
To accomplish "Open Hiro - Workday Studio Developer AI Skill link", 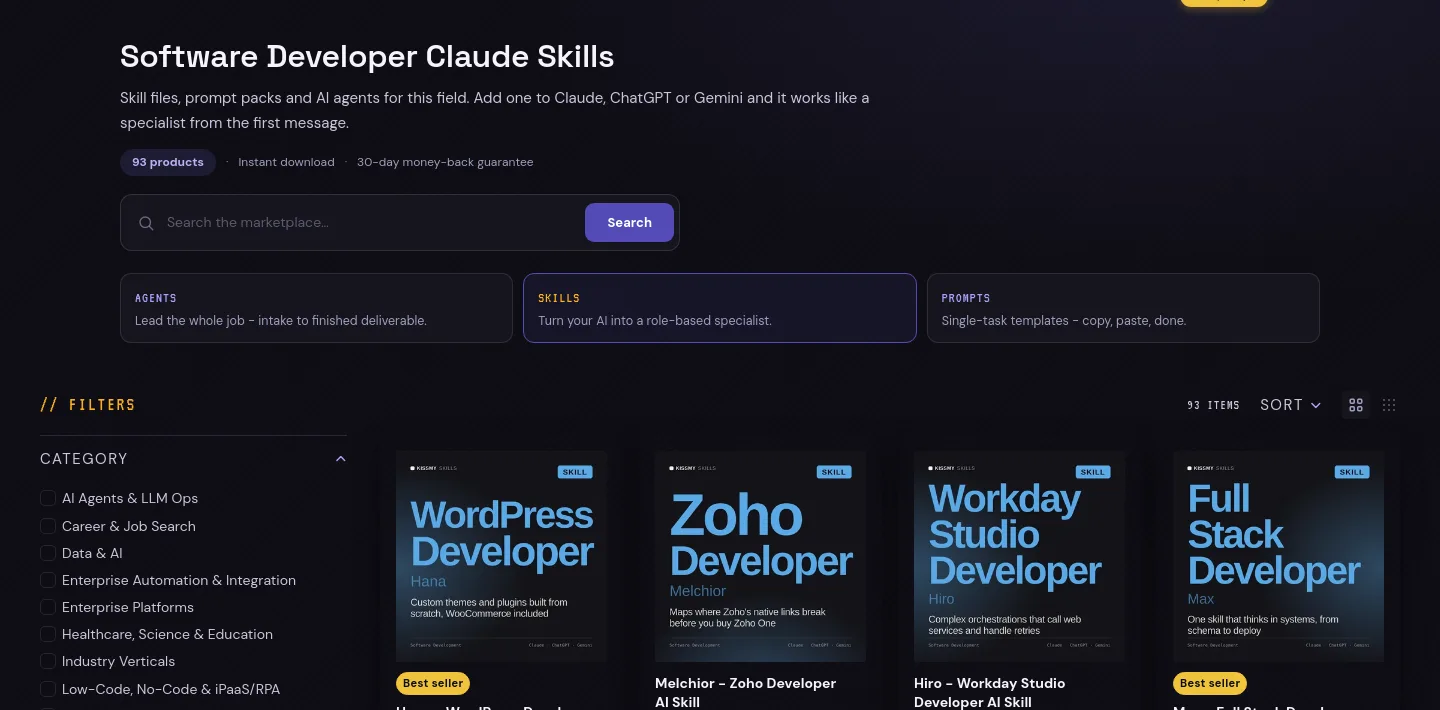I will pyautogui.click(x=989, y=692).
